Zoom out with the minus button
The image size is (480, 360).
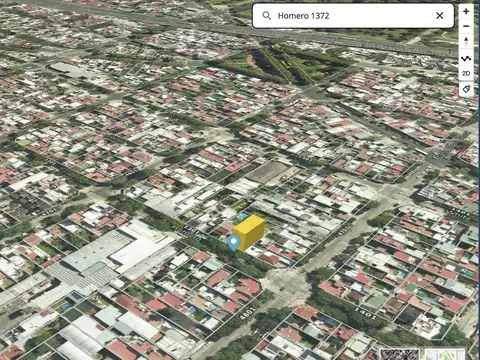point(466,26)
